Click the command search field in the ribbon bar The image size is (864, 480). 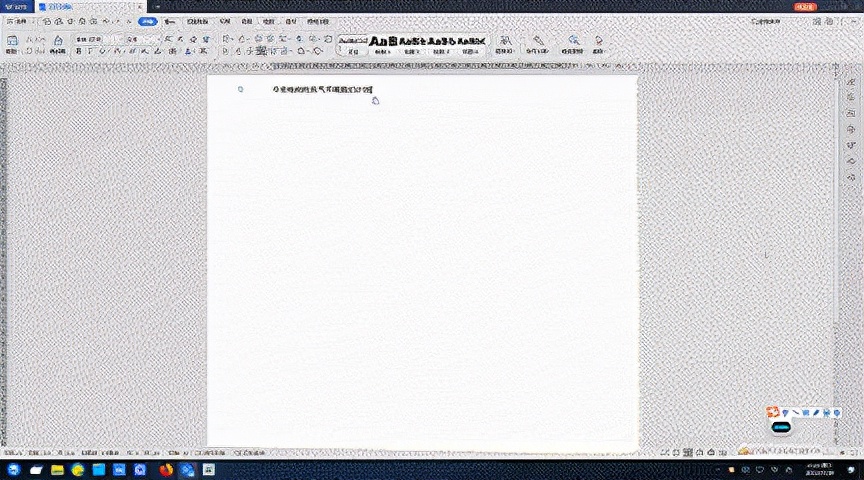[x=766, y=21]
